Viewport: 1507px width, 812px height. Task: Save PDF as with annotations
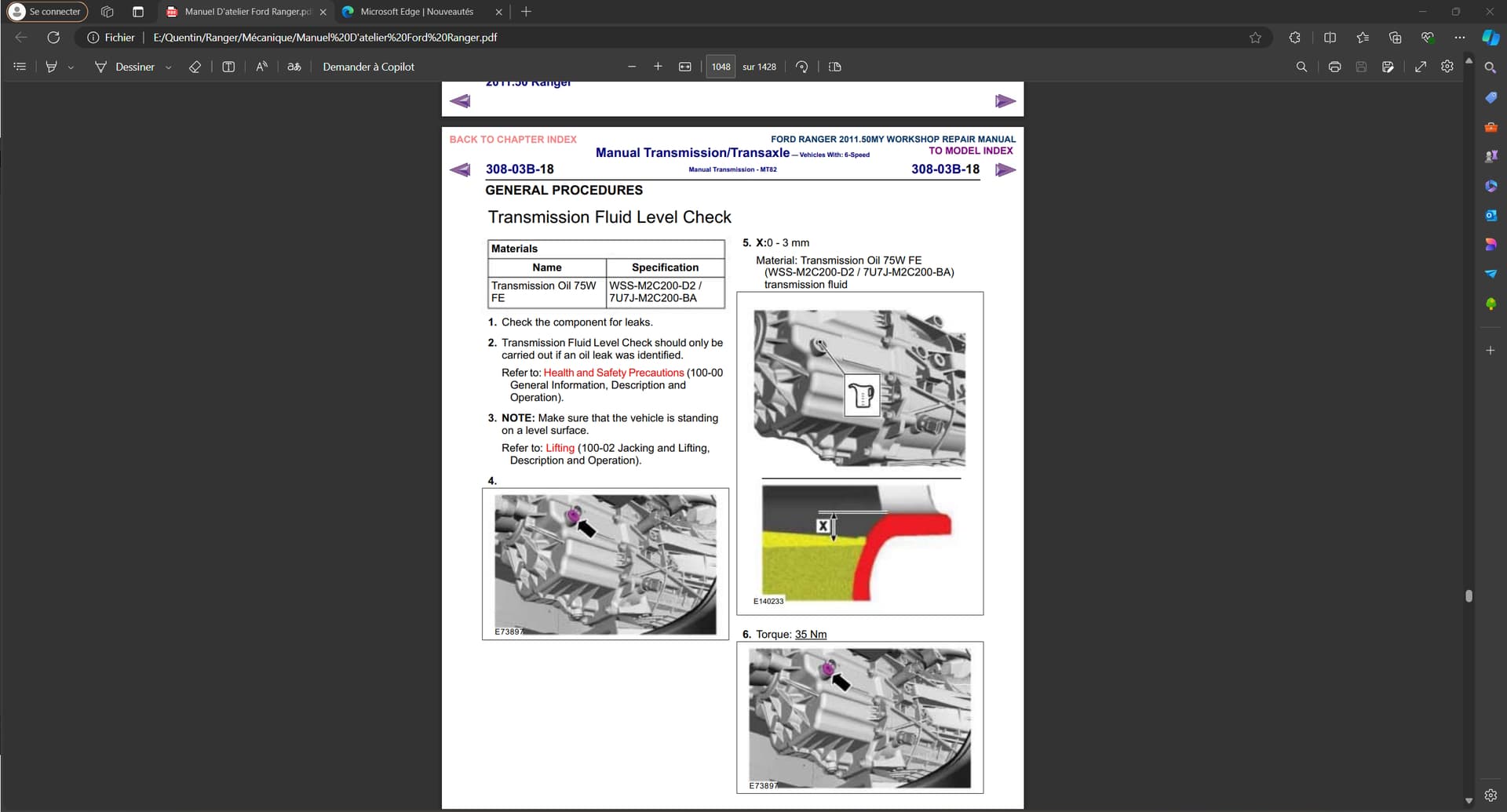1388,67
